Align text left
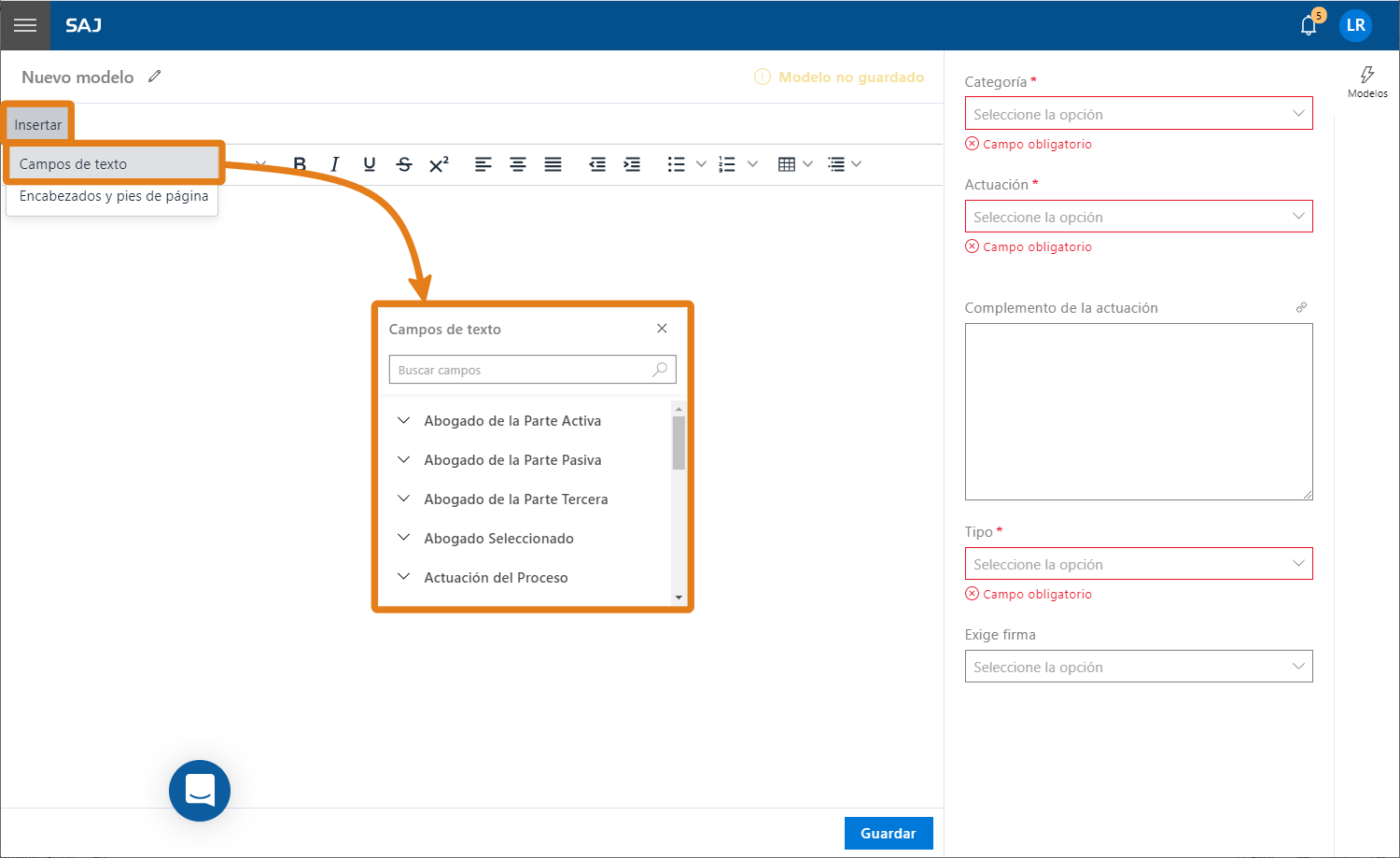The image size is (1400, 858). click(x=483, y=164)
